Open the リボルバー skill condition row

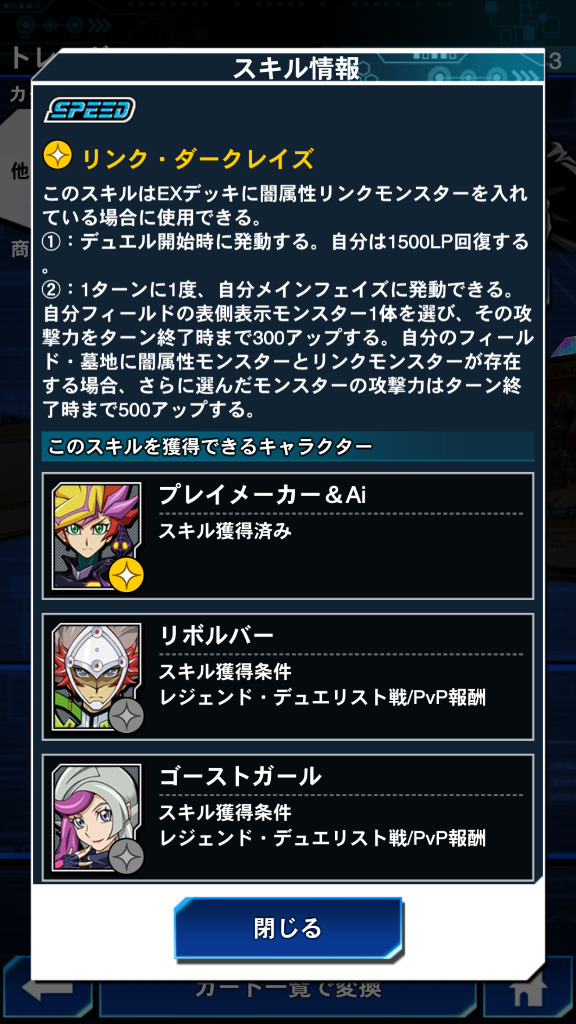tap(287, 677)
